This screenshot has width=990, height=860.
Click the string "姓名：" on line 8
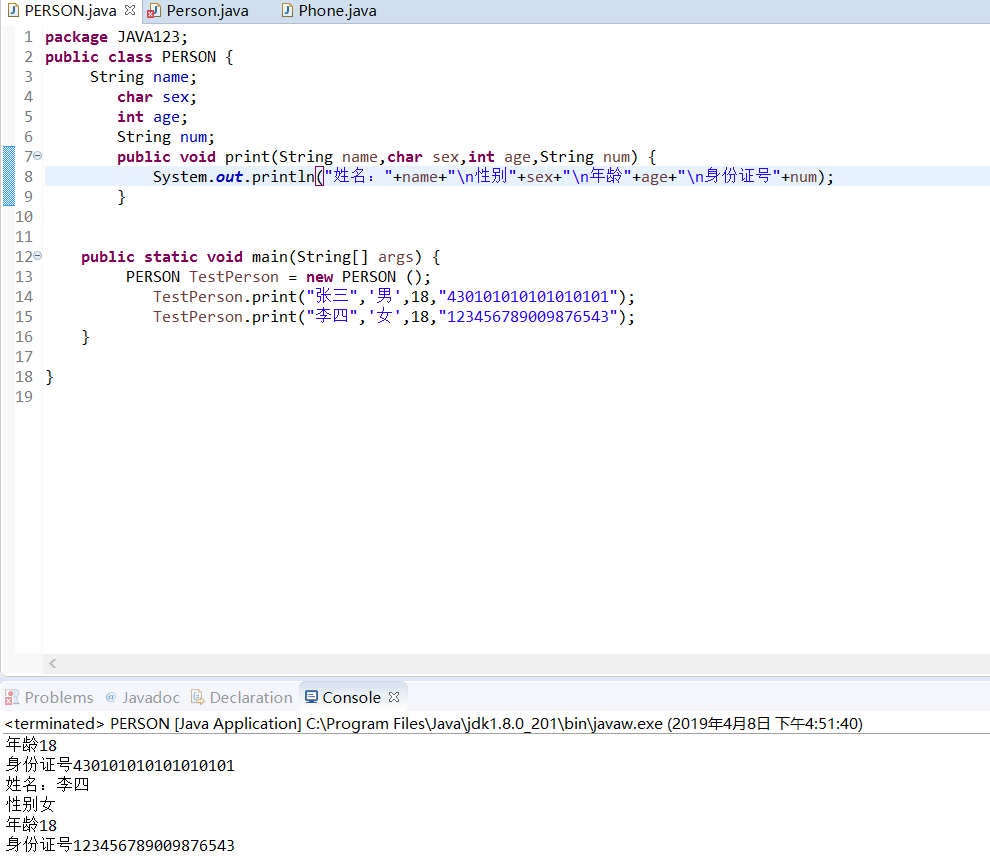pyautogui.click(x=359, y=176)
